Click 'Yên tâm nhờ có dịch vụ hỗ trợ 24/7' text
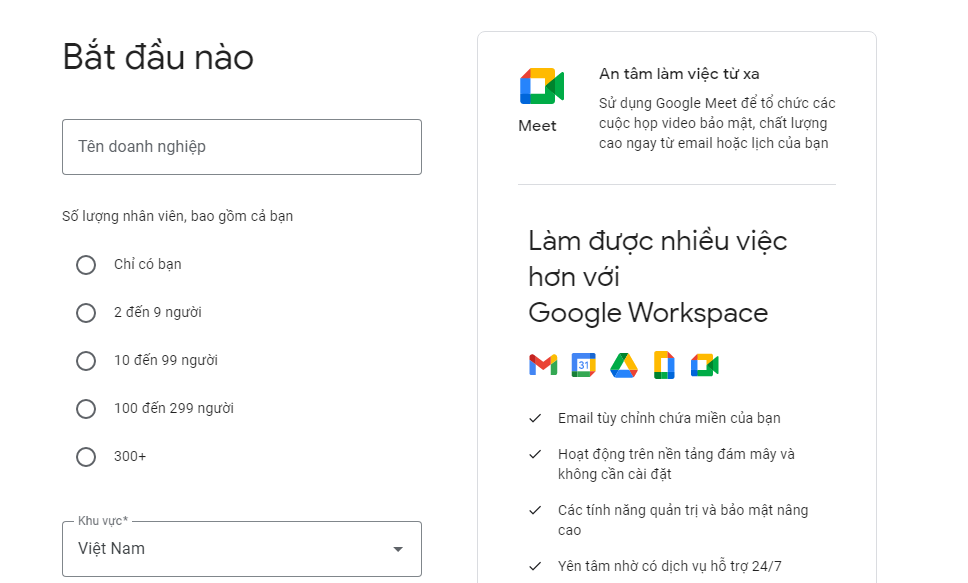968x583 pixels. click(670, 566)
